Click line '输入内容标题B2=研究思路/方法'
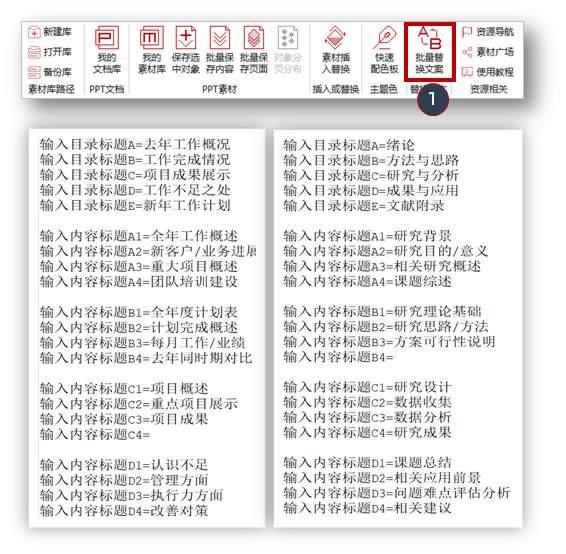566x554 pixels. pyautogui.click(x=386, y=326)
